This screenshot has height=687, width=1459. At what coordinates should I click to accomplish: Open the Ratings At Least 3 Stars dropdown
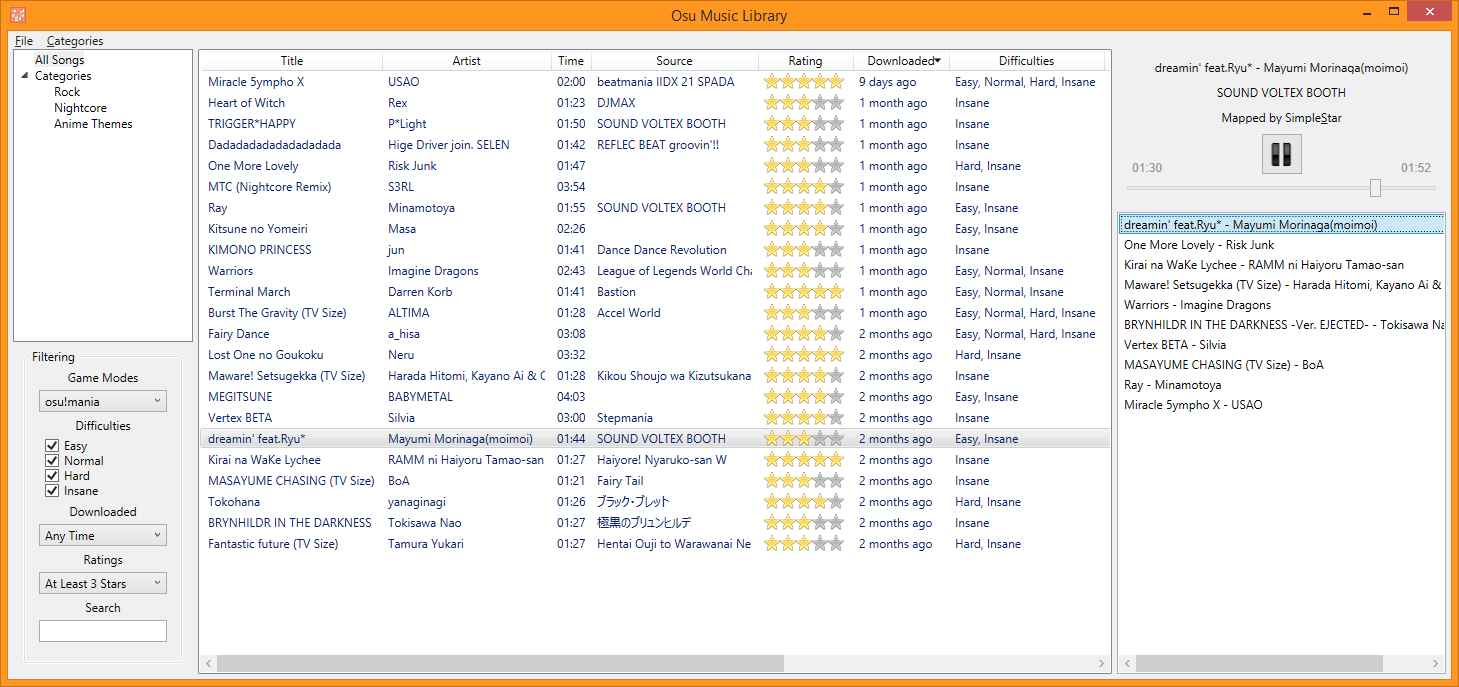click(x=103, y=584)
